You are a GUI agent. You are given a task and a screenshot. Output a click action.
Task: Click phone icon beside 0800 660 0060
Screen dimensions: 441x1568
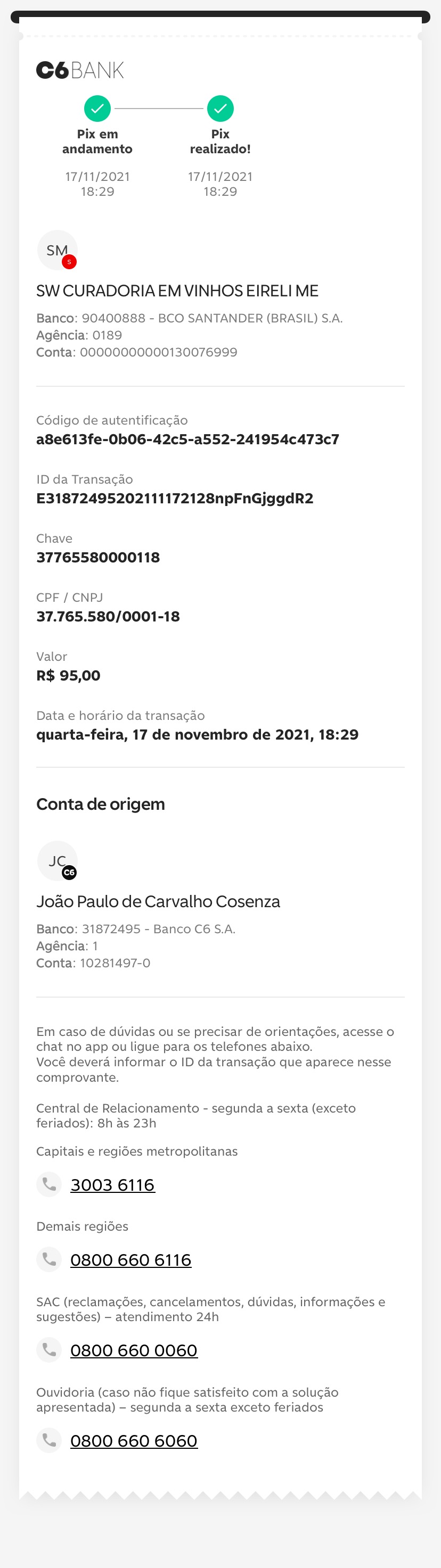point(48,1350)
